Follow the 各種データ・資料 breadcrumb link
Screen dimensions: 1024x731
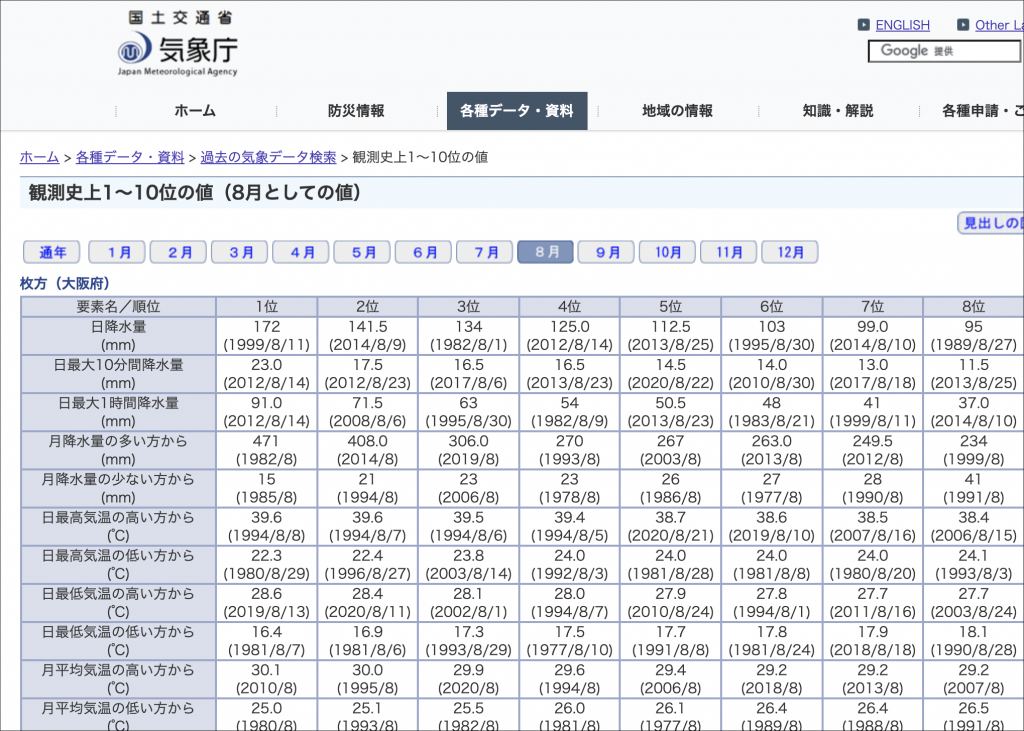click(130, 157)
